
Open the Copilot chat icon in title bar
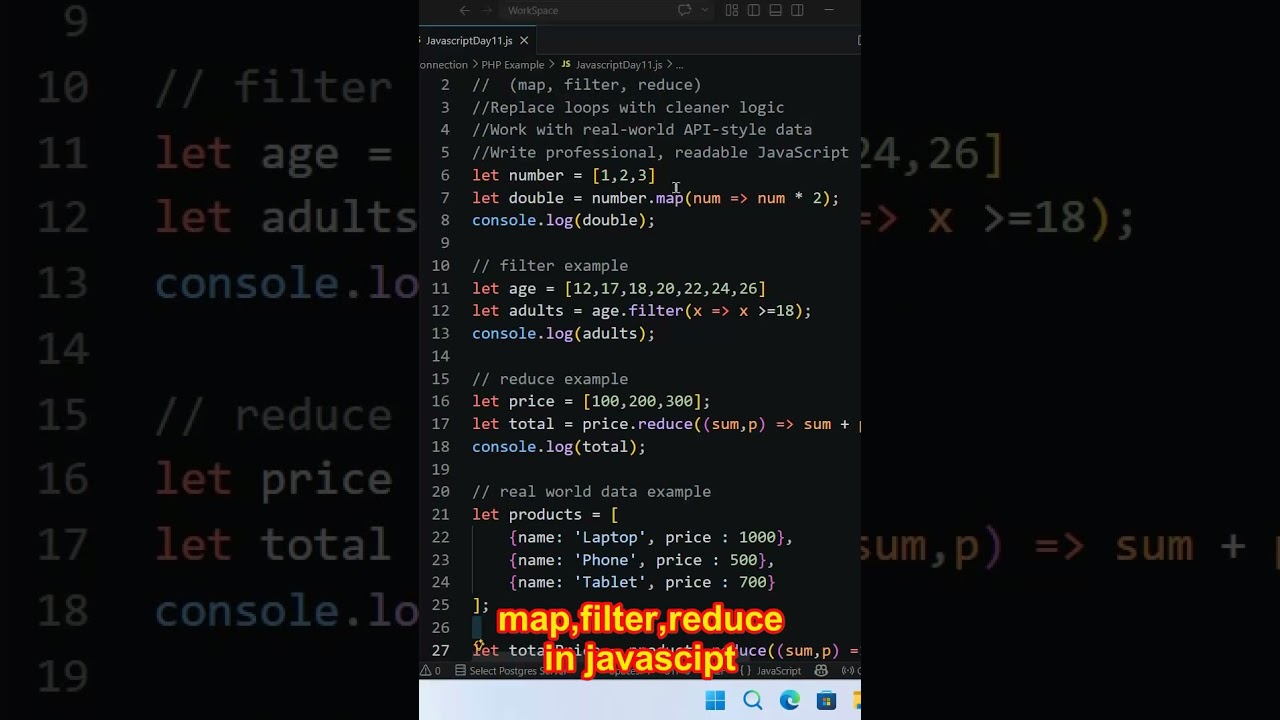[685, 10]
